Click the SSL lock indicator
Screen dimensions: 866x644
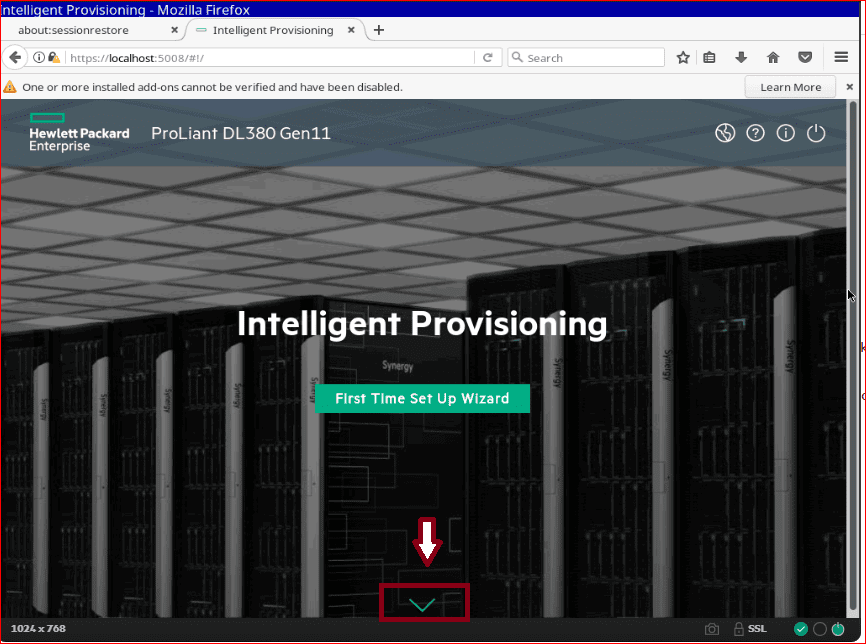pos(750,629)
